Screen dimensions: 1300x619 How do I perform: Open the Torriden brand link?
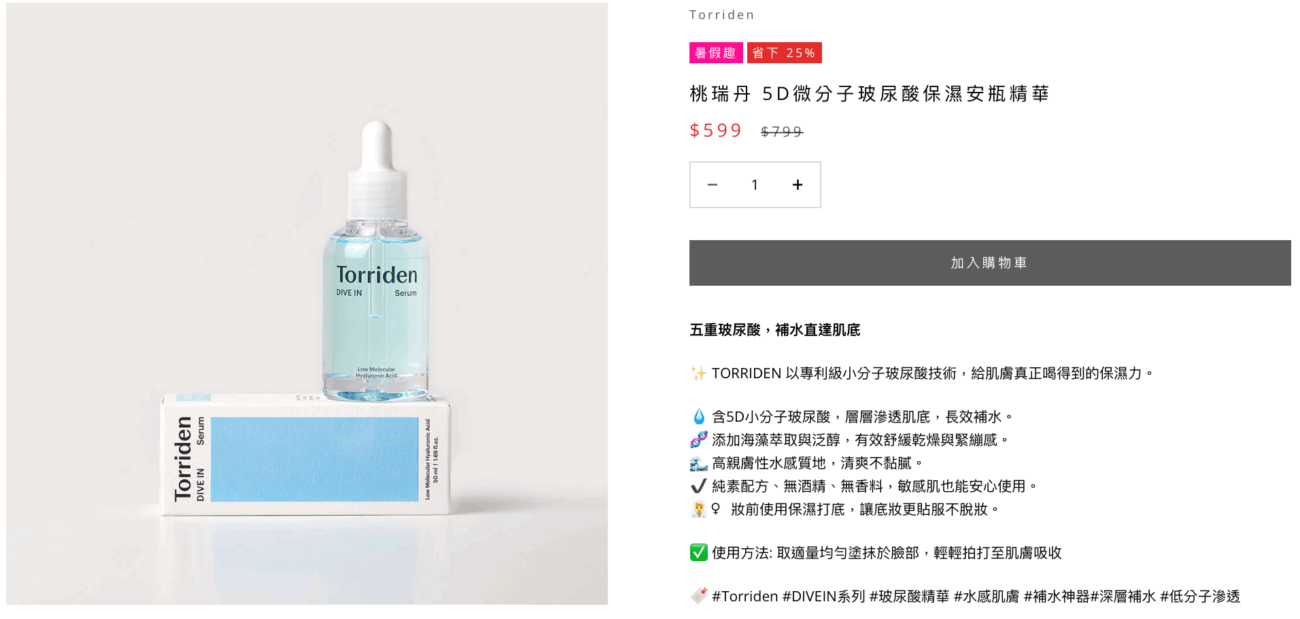[722, 15]
